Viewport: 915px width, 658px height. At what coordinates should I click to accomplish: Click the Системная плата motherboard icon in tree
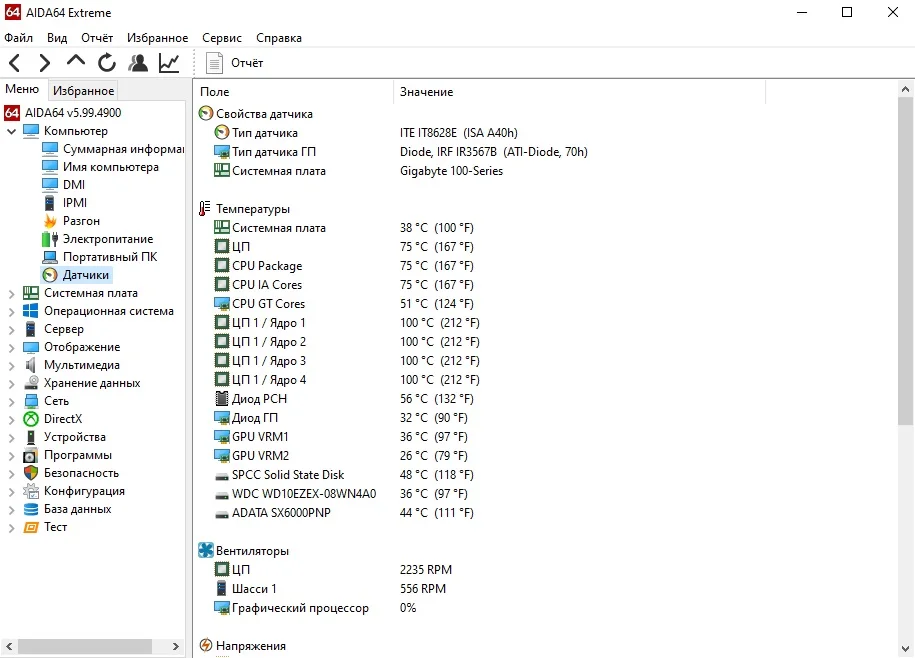[31, 293]
